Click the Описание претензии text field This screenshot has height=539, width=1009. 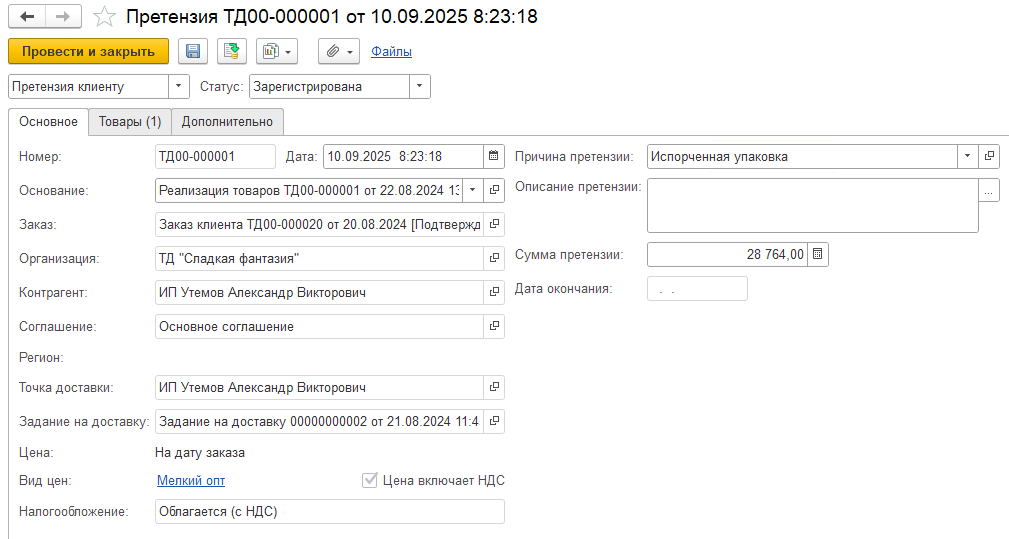pos(812,205)
